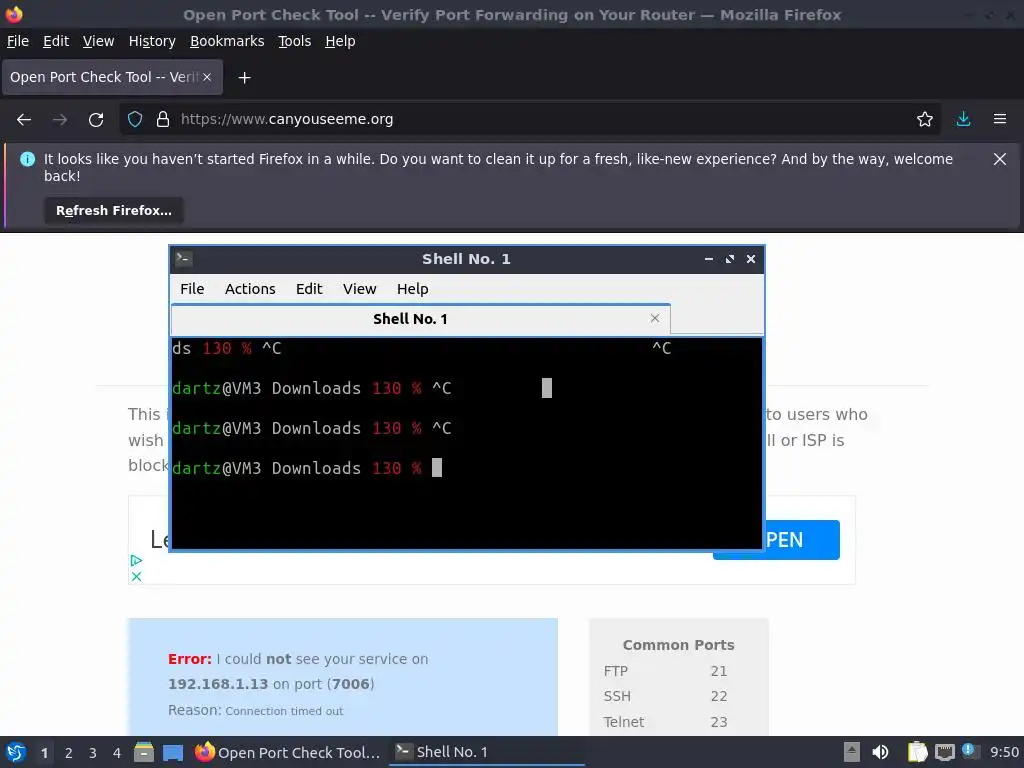Click SSH in Common Ports list
The width and height of the screenshot is (1024, 768).
(x=617, y=696)
